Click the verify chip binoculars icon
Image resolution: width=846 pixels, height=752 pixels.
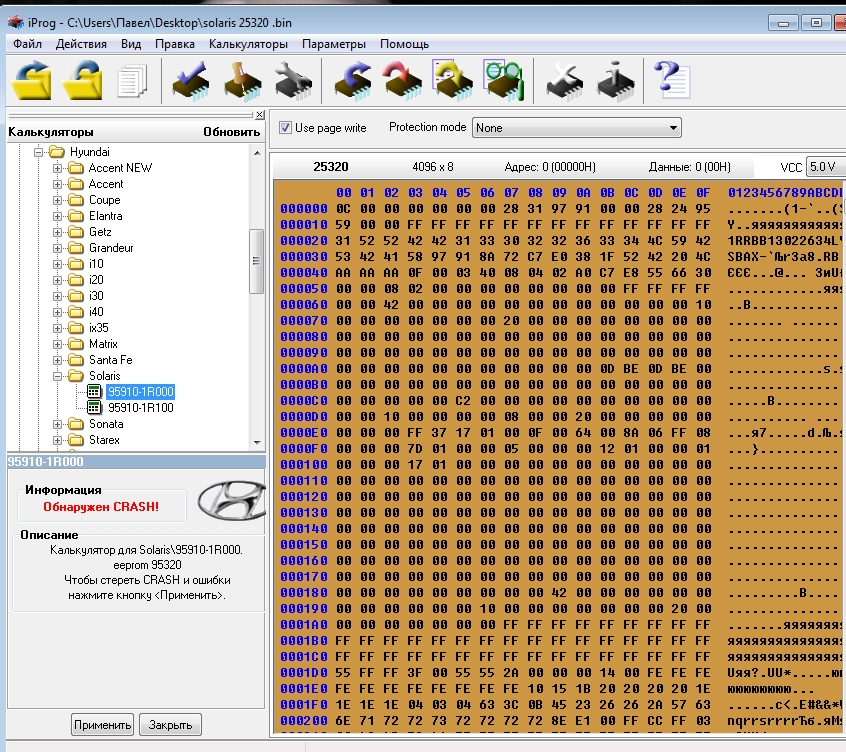(x=503, y=80)
